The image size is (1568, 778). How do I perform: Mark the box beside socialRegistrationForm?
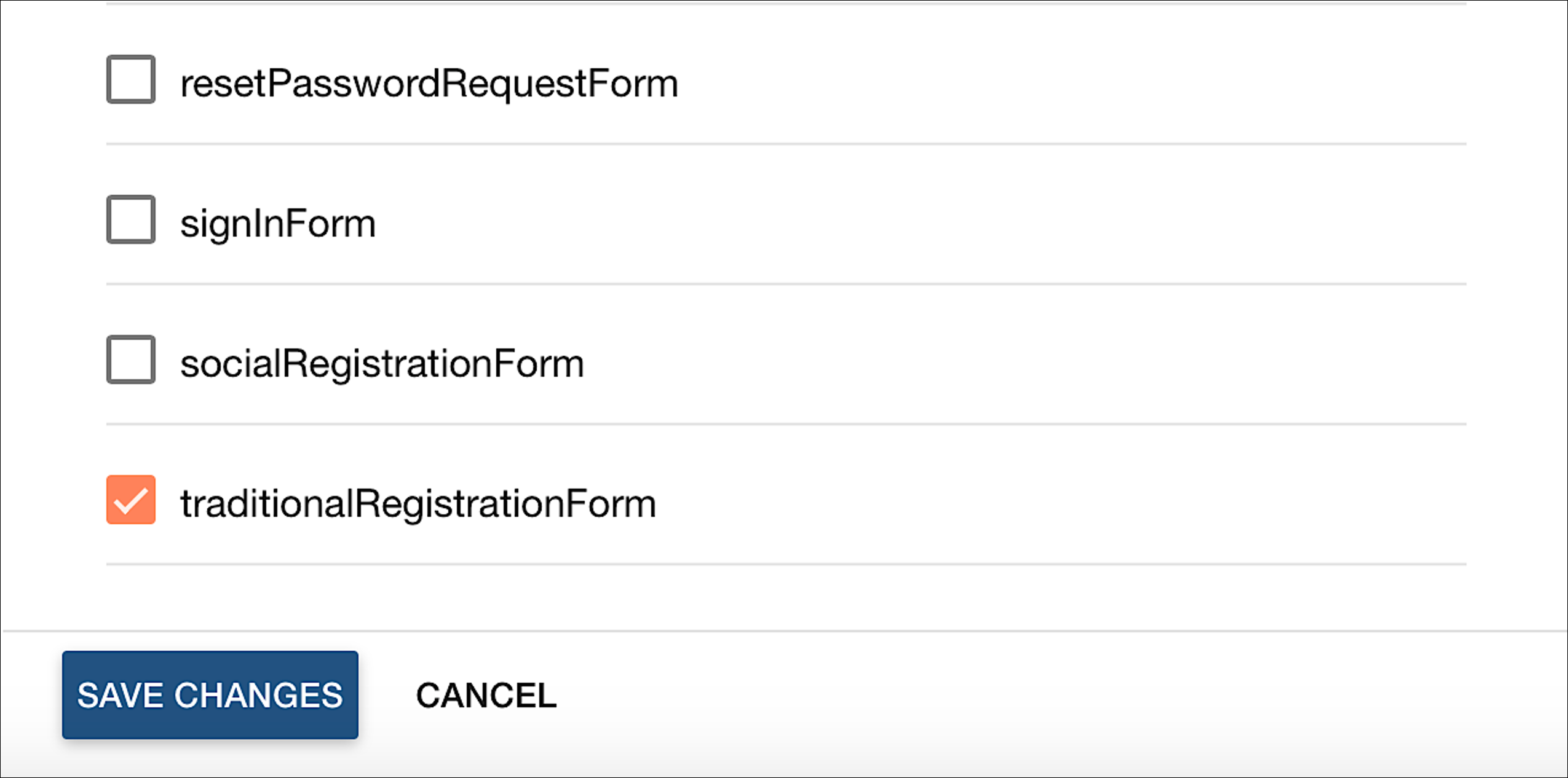[x=131, y=360]
